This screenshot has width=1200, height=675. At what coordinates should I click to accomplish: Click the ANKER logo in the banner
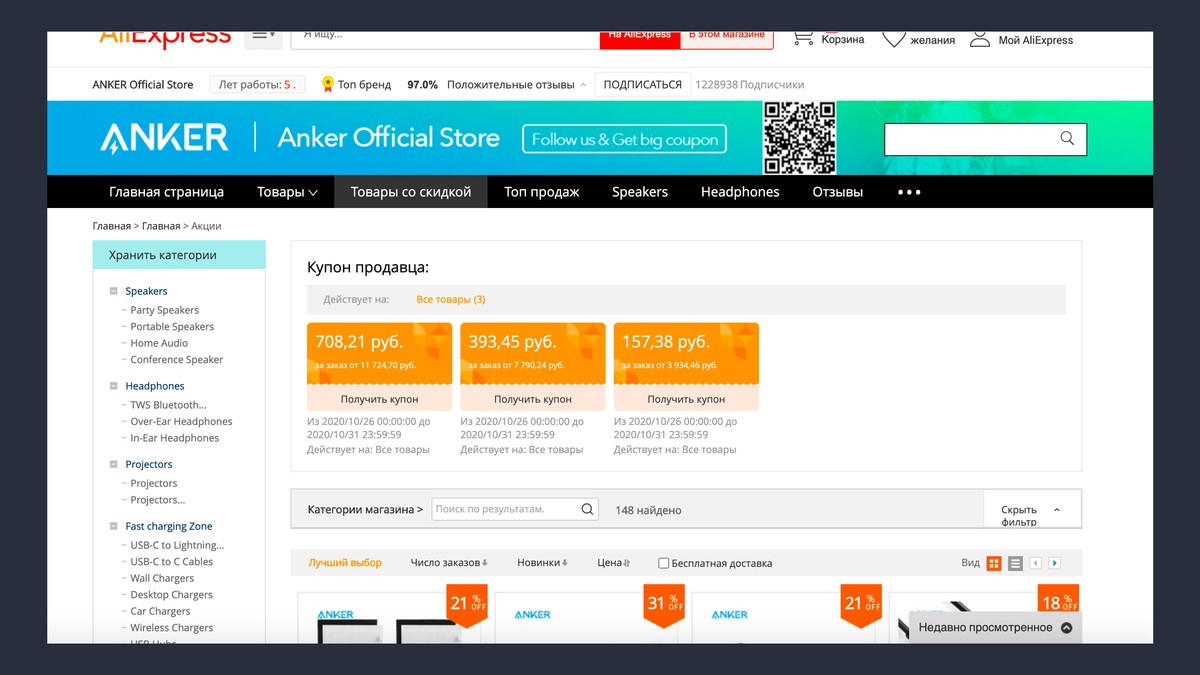point(165,138)
